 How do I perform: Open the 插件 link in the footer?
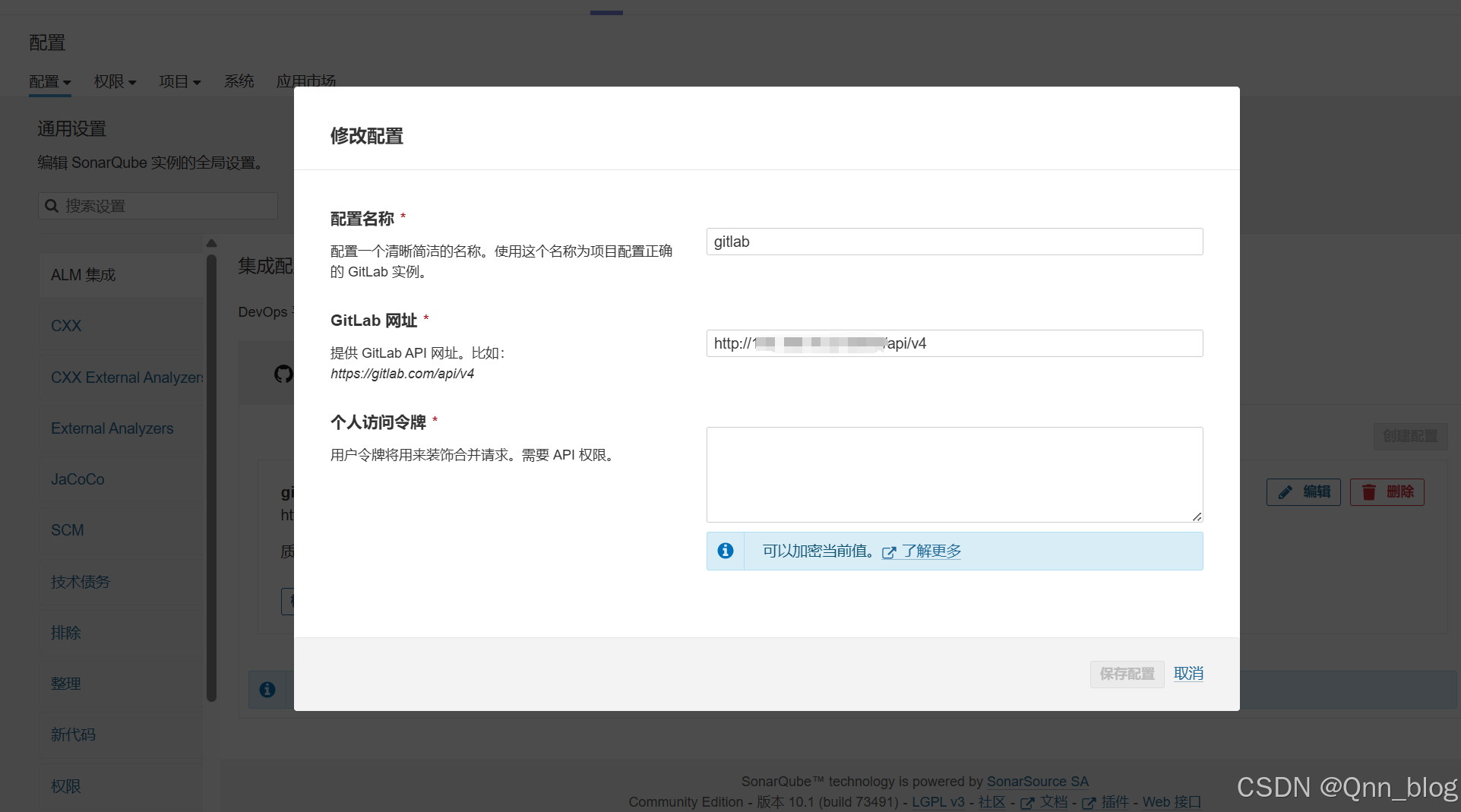pyautogui.click(x=1115, y=802)
